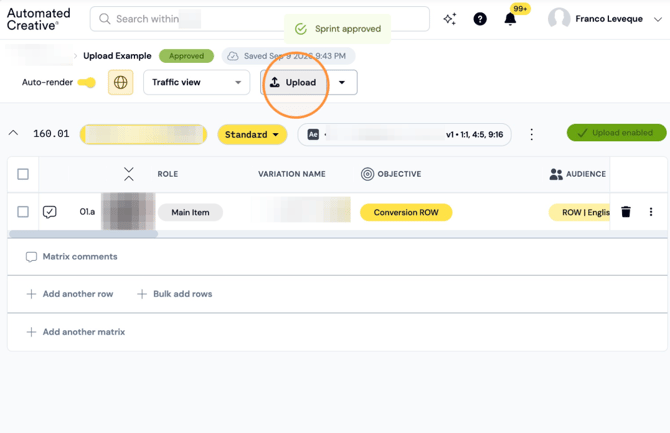Screen dimensions: 670x433
Task: Click the globe language button
Action: [x=120, y=82]
